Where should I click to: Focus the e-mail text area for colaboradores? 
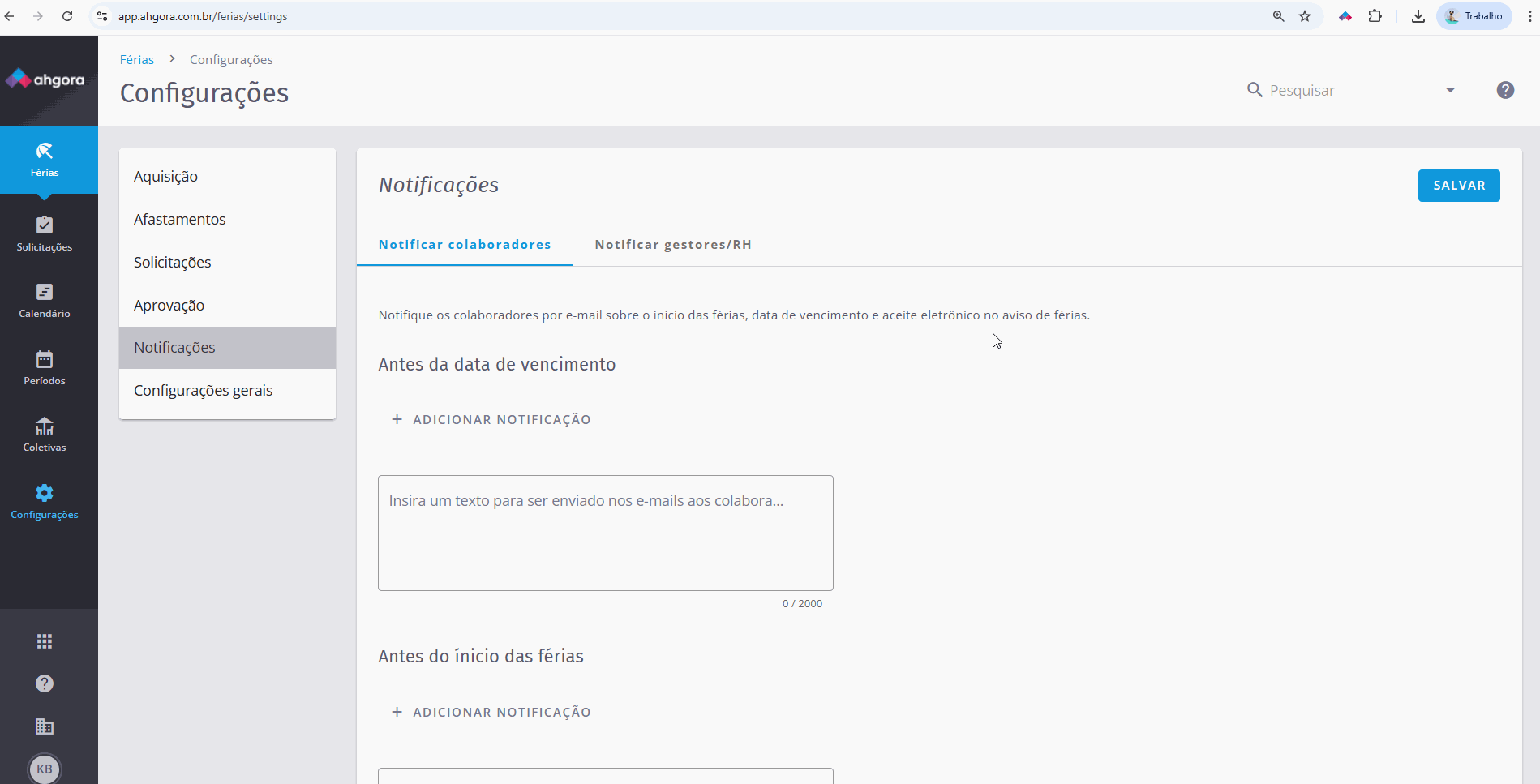click(x=606, y=533)
